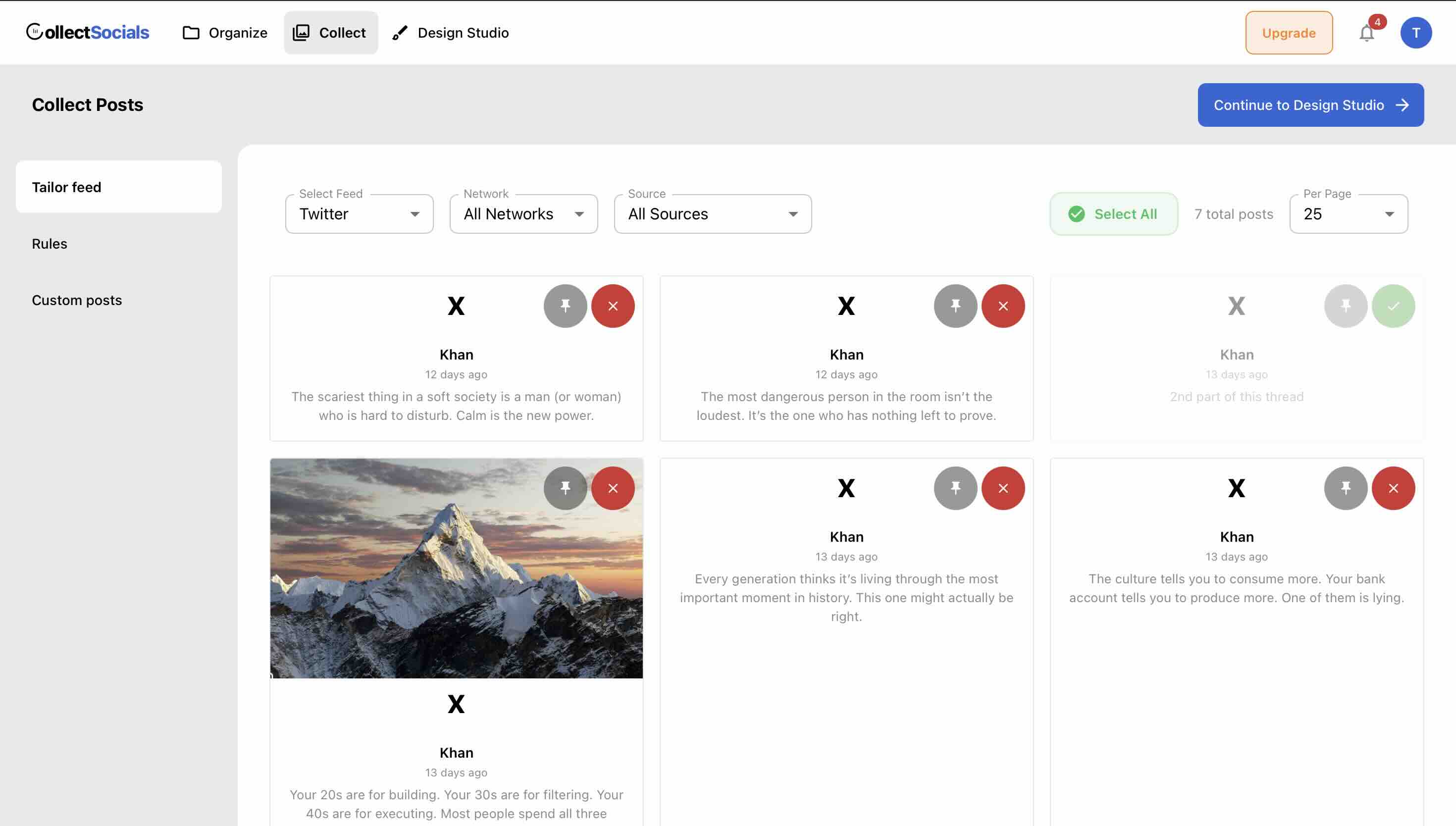Open the Select Feed dropdown showing Twitter

click(359, 214)
